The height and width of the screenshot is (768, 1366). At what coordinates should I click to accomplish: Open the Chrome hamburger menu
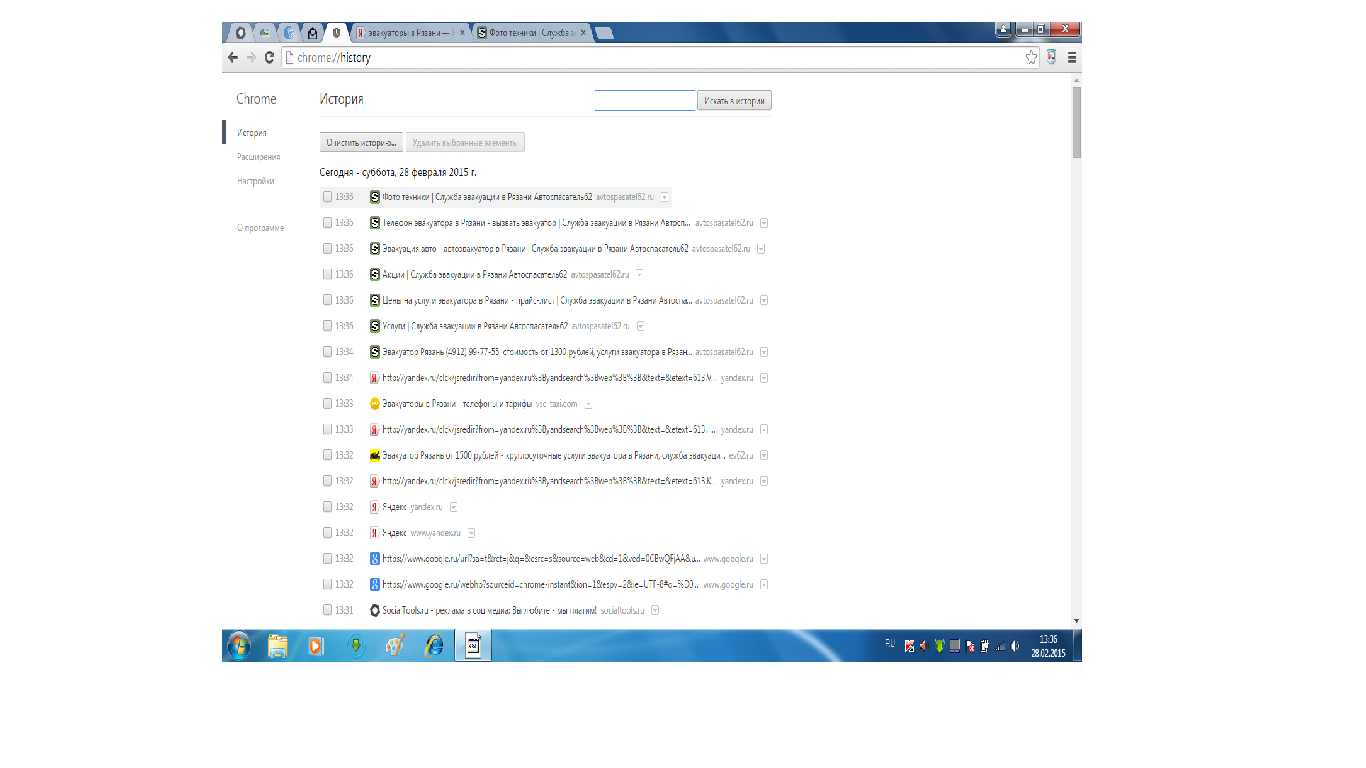[1072, 58]
